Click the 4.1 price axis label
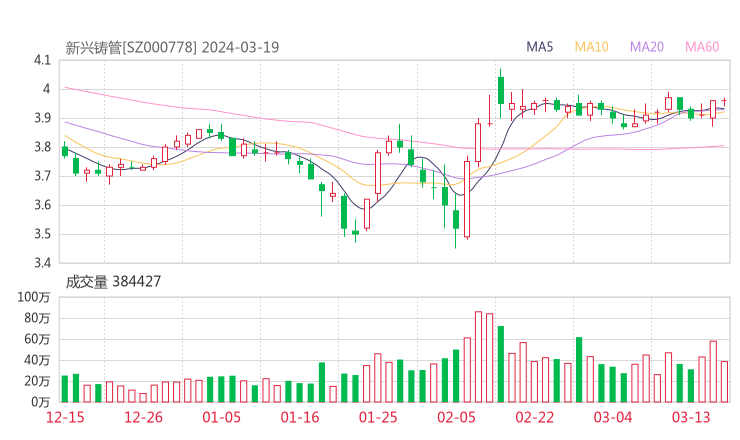The image size is (740, 440). click(41, 61)
